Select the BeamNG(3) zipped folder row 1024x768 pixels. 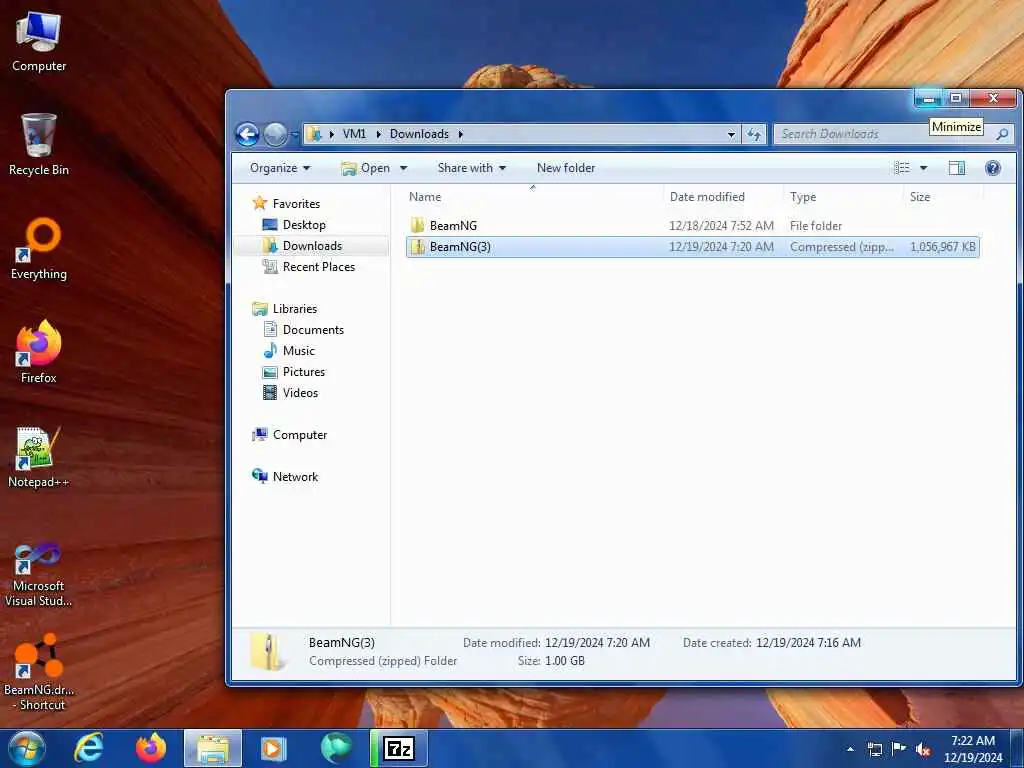[692, 247]
